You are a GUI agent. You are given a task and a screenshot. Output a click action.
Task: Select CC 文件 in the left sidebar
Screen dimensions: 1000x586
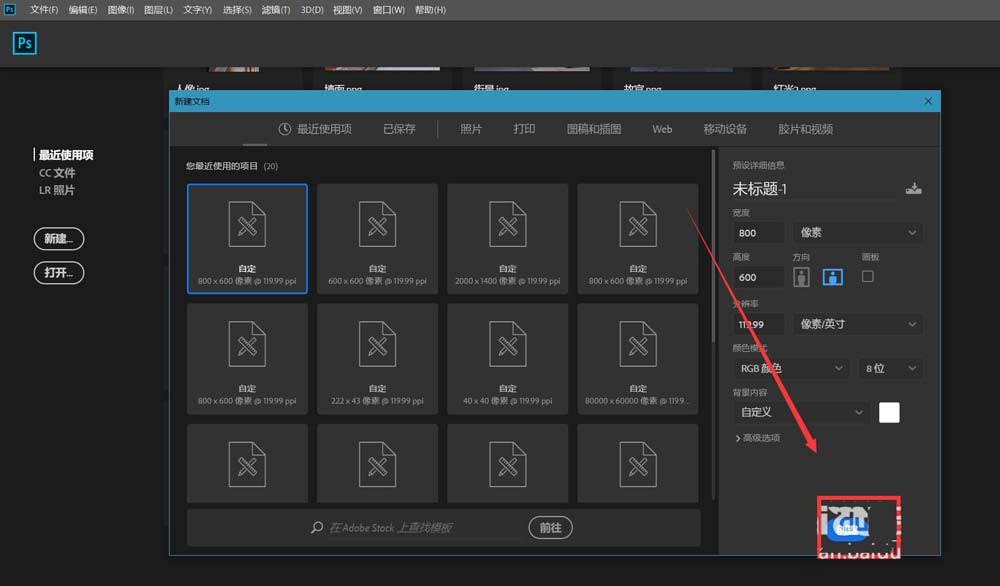(x=57, y=173)
